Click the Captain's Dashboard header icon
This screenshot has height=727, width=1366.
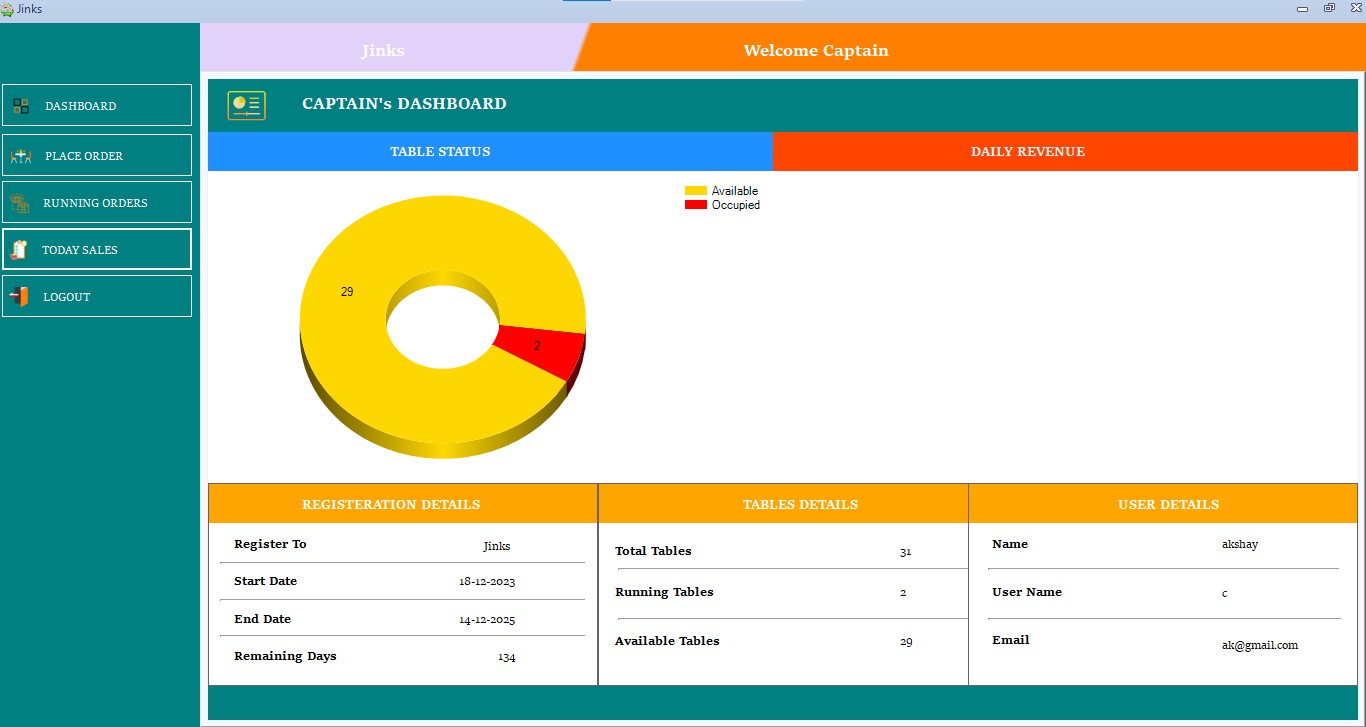[x=246, y=105]
